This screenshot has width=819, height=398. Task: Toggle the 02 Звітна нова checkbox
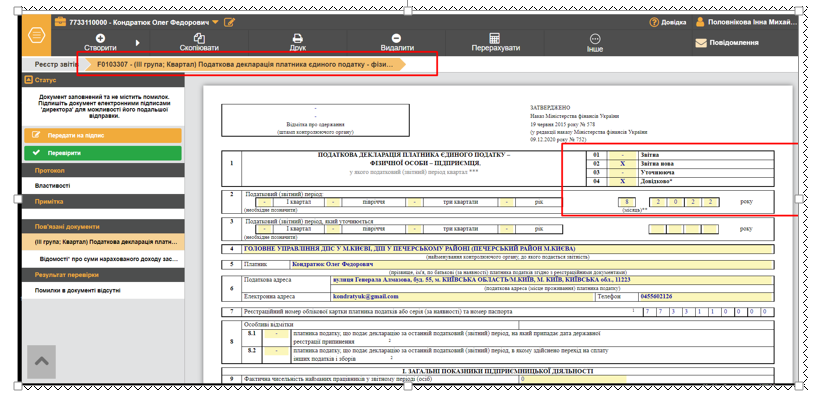tap(622, 163)
